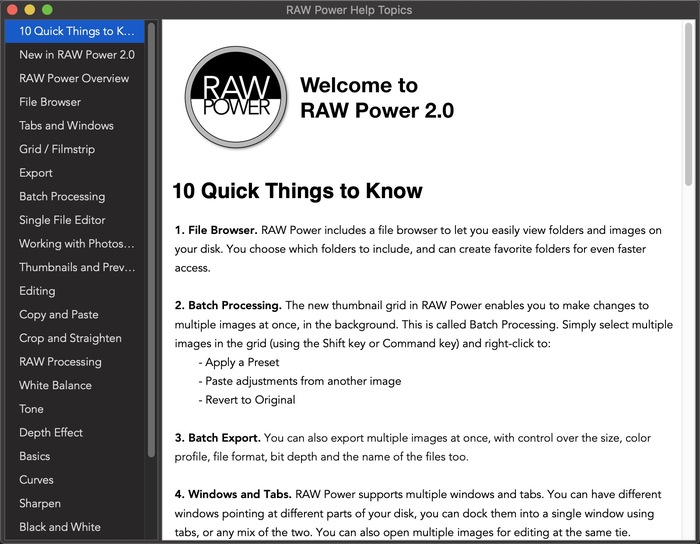
Task: Click the '- Apply a Preset' line
Action: [x=239, y=362]
